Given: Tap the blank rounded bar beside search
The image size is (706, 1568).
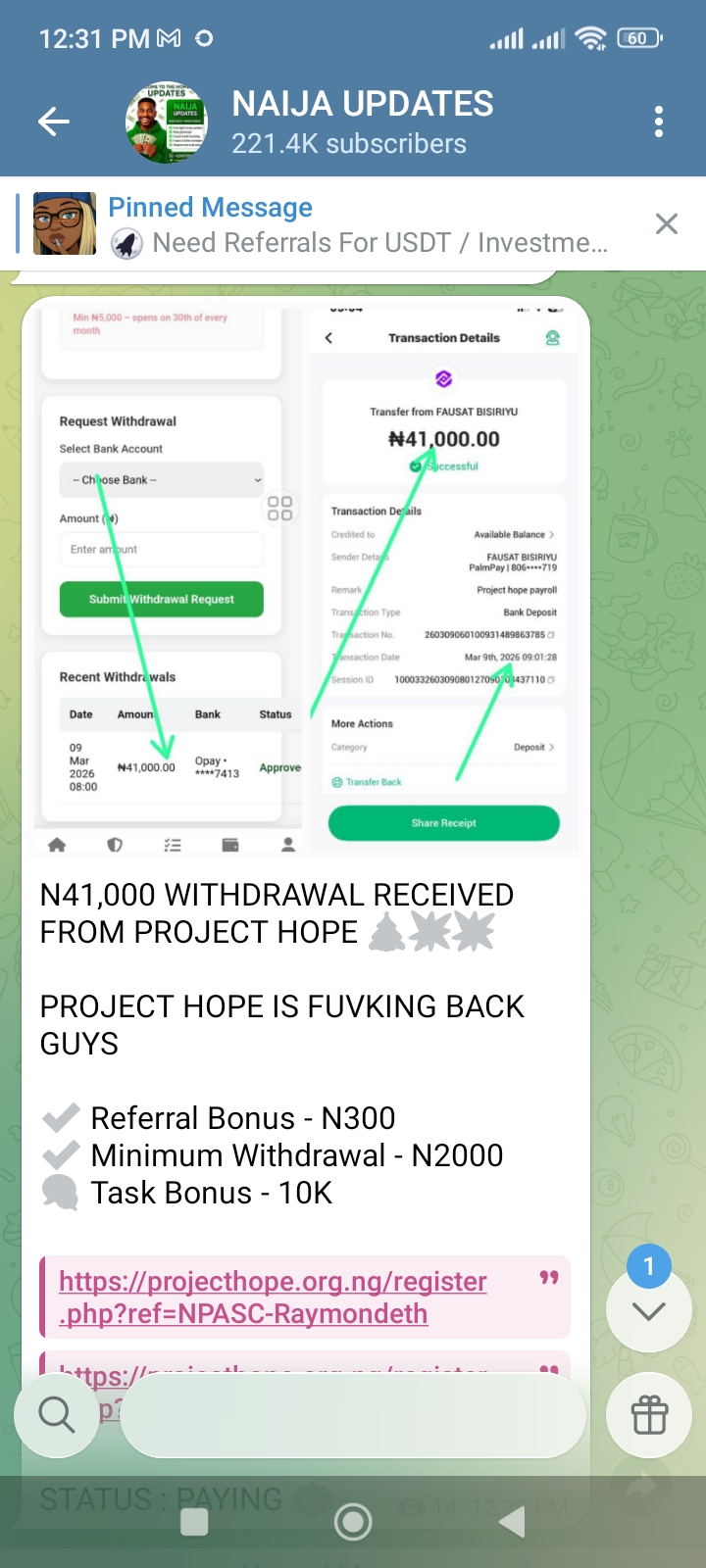Looking at the screenshot, I should tap(353, 1415).
